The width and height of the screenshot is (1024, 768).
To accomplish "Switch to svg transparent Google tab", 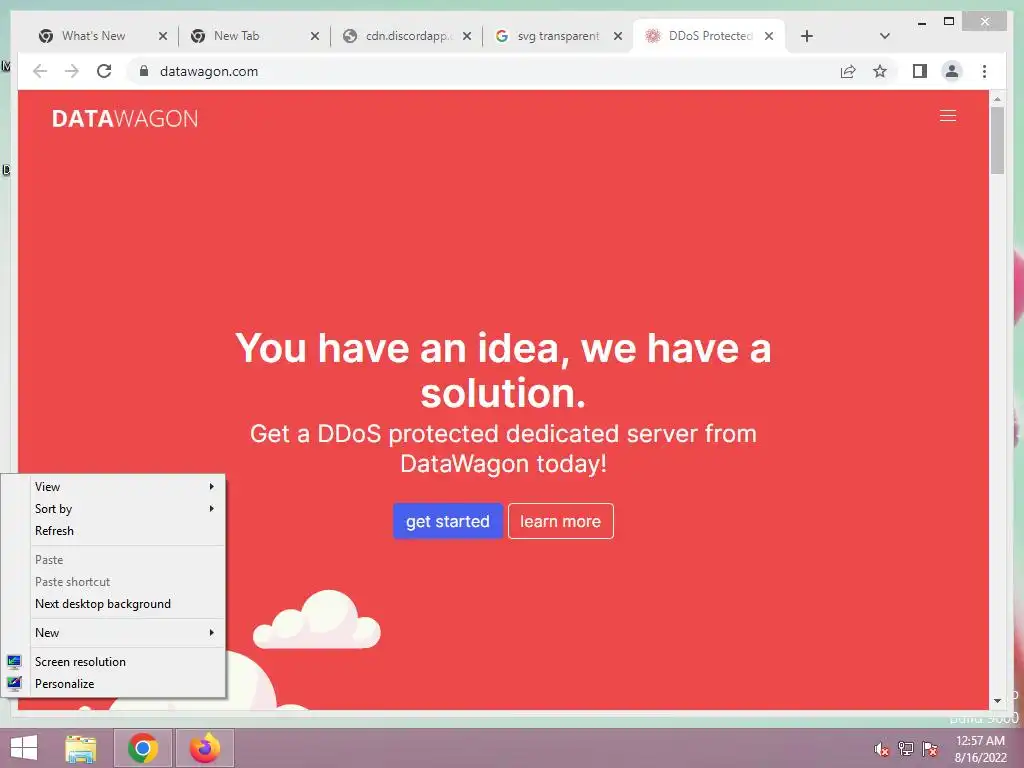I will (x=558, y=36).
